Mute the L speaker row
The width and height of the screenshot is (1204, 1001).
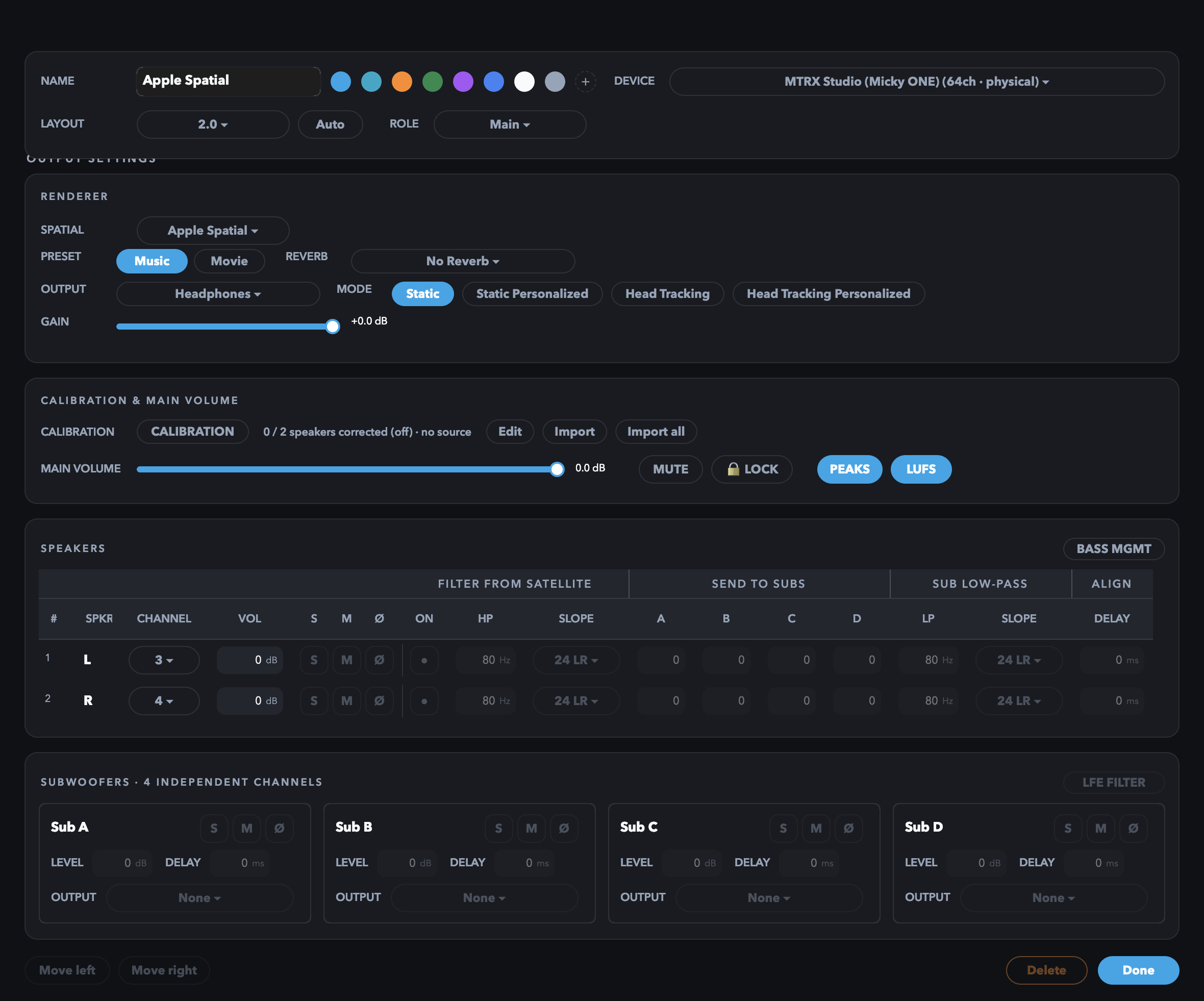pos(346,660)
